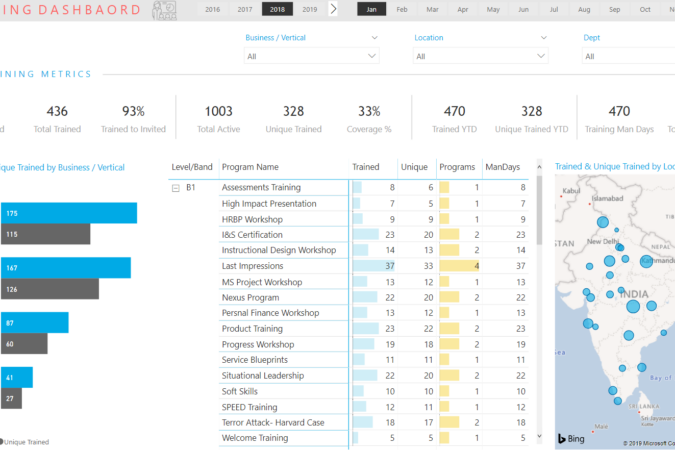Image resolution: width=675 pixels, height=450 pixels.
Task: Sort table by Trained column header
Action: coord(366,167)
